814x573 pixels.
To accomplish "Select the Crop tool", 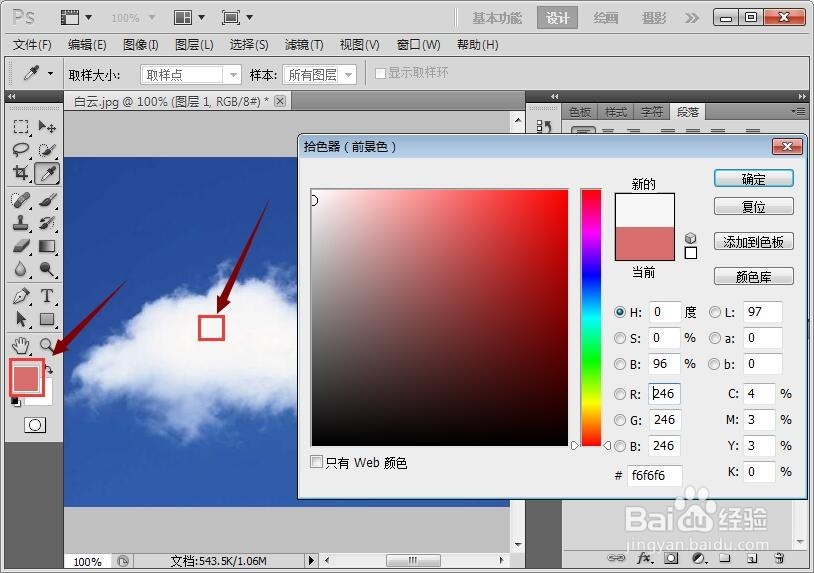I will coord(21,173).
